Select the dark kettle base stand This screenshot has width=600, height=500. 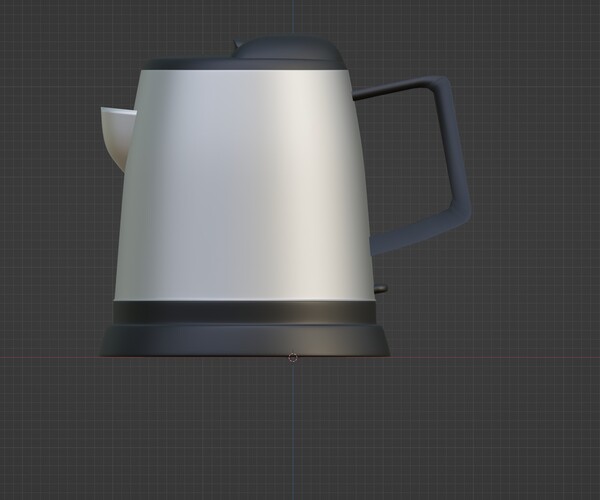[x=245, y=340]
